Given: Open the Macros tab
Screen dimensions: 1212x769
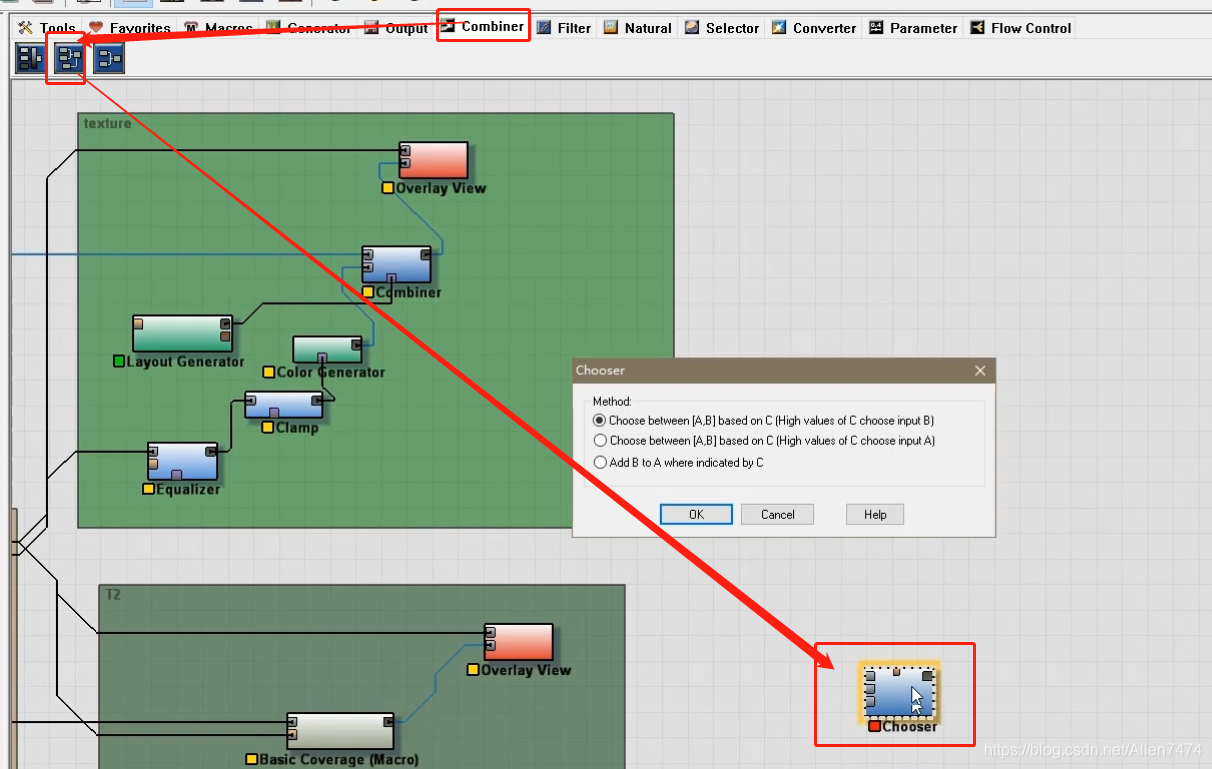Looking at the screenshot, I should [x=217, y=28].
